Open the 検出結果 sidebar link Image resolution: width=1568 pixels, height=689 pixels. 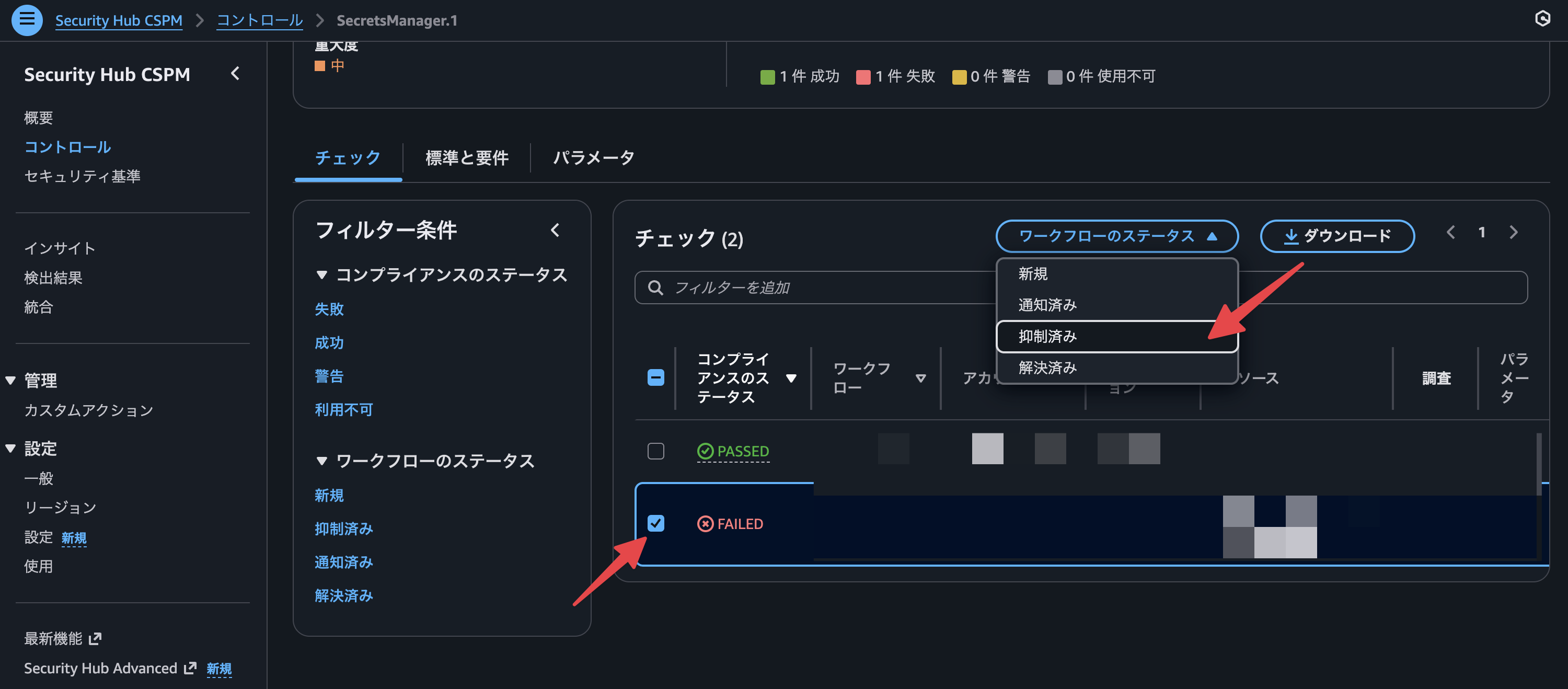(x=53, y=278)
